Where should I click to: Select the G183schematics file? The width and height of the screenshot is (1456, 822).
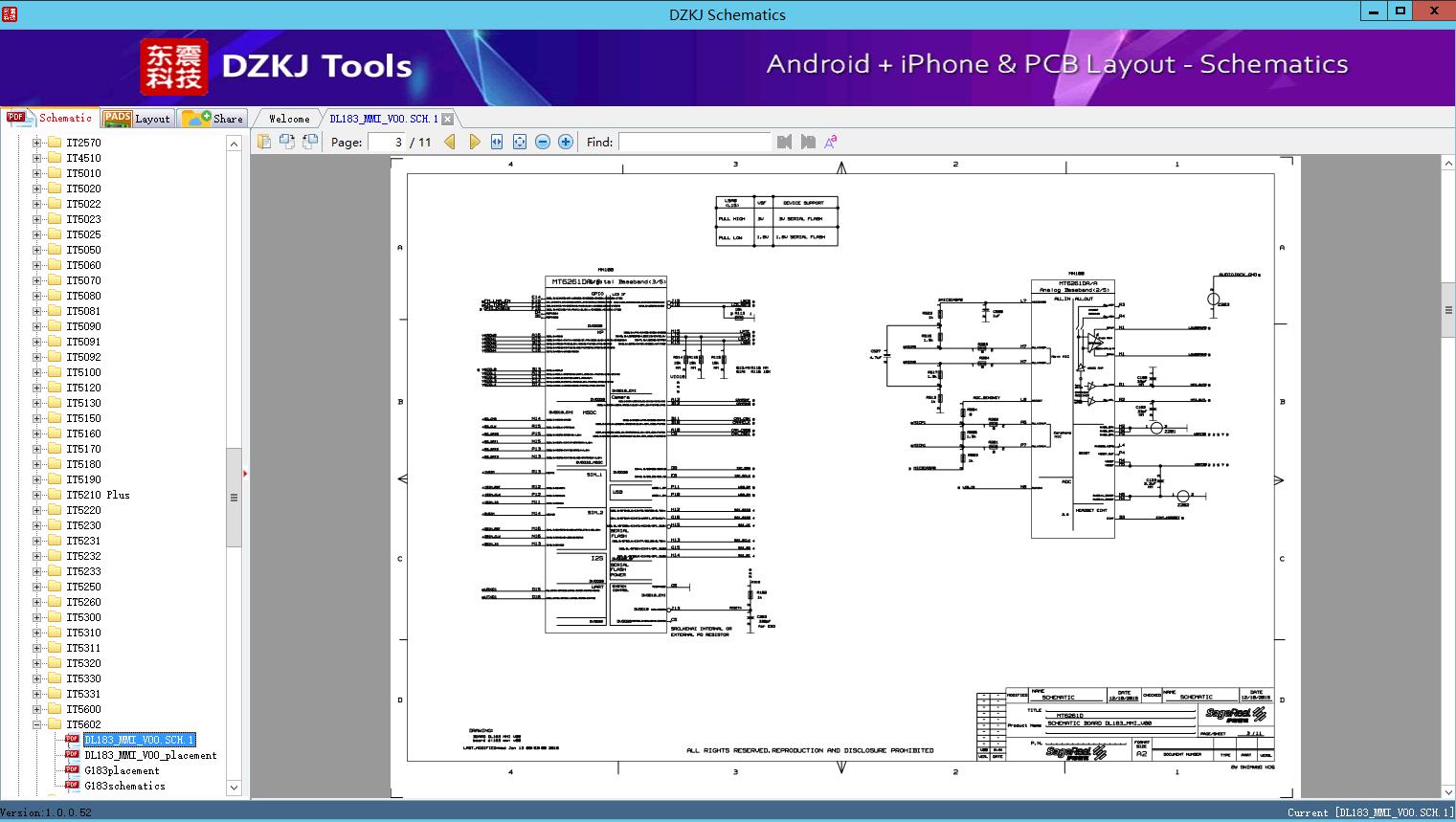(x=124, y=786)
